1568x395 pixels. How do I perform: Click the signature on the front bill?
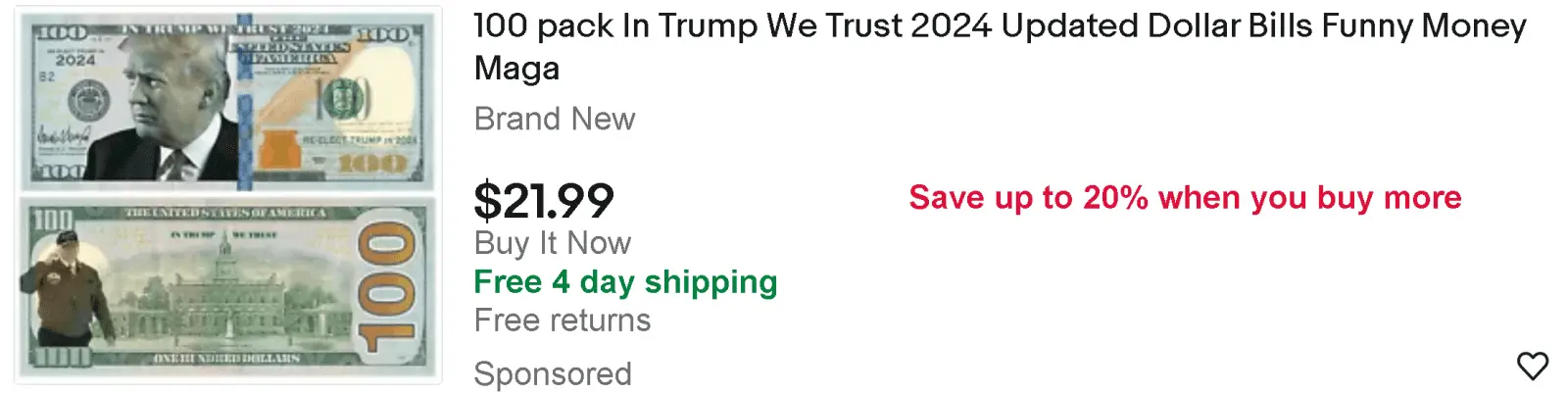pyautogui.click(x=62, y=136)
